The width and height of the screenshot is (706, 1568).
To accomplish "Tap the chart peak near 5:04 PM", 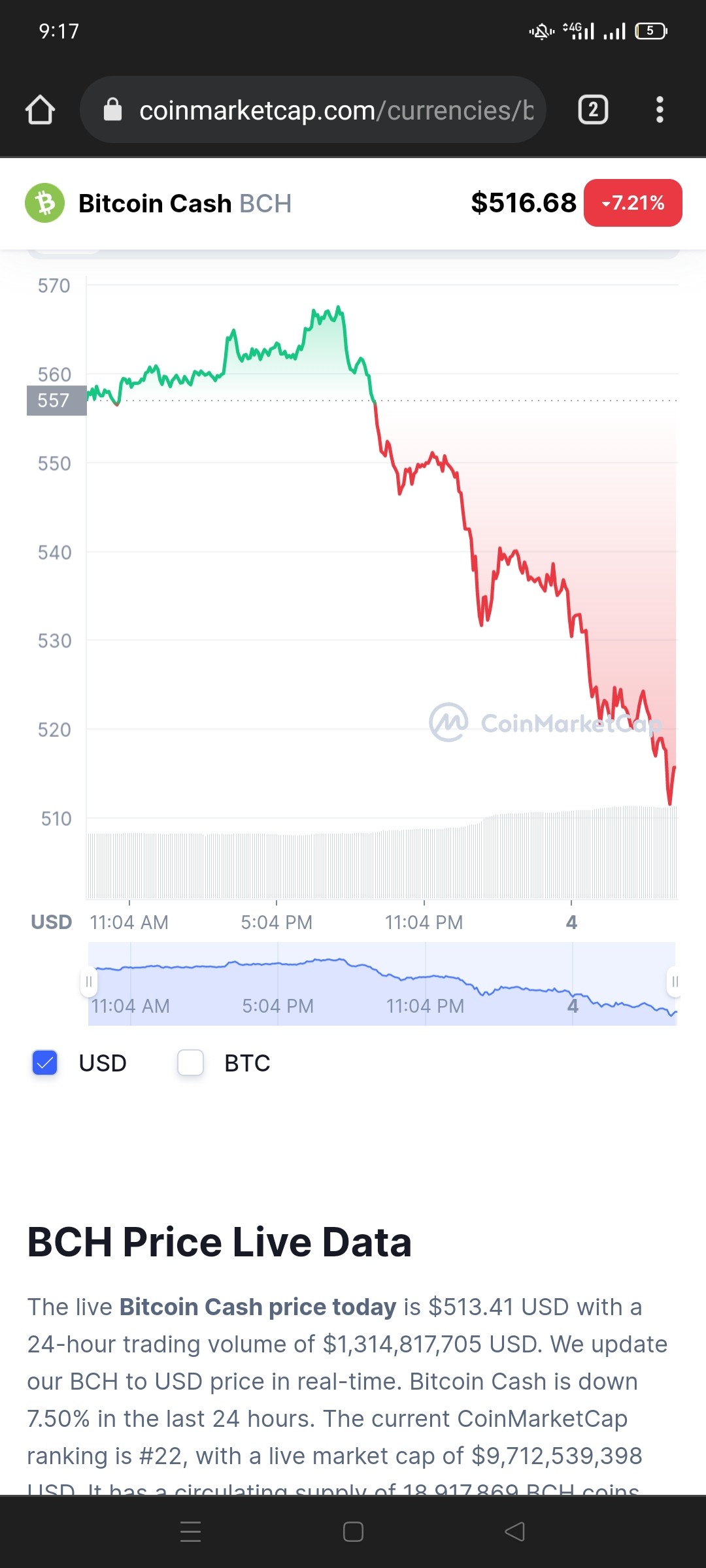I will [338, 307].
